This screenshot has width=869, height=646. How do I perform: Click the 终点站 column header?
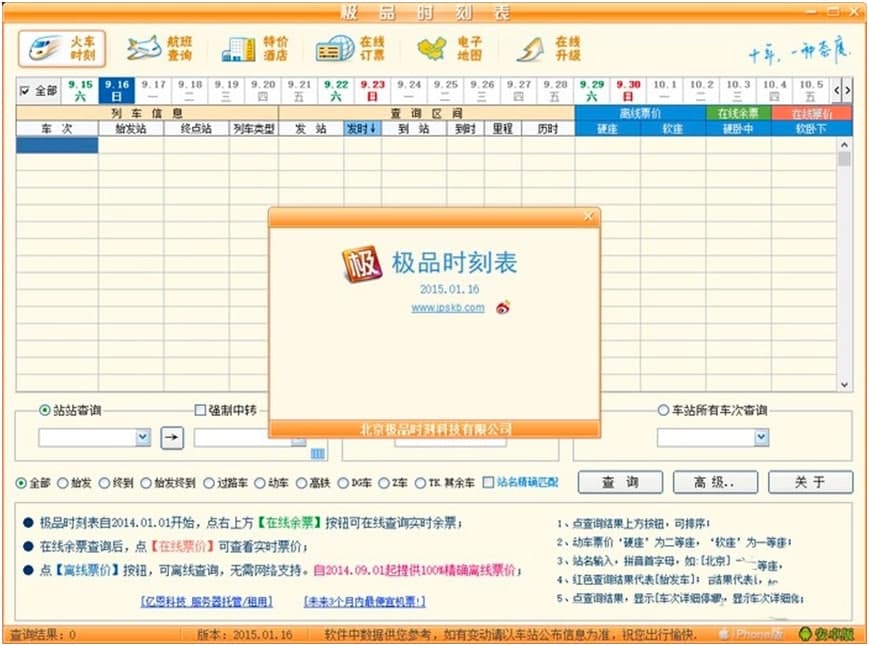coord(196,129)
